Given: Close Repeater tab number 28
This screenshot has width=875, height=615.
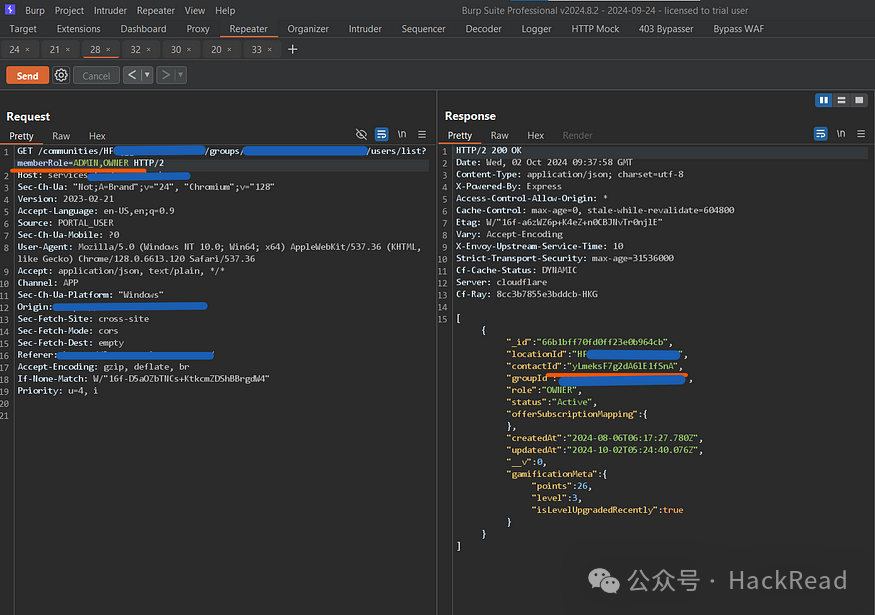Looking at the screenshot, I should 109,49.
